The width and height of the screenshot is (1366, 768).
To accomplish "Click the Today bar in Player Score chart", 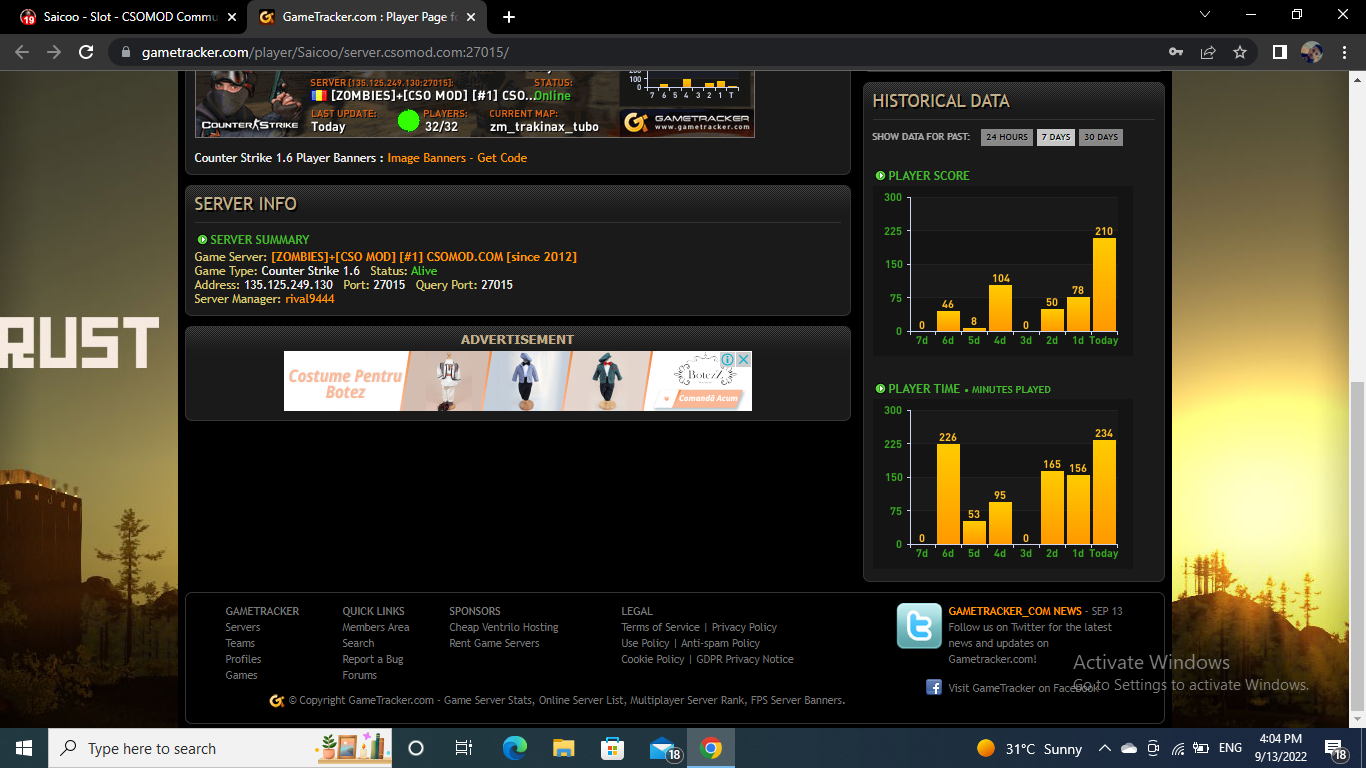I will 1104,284.
